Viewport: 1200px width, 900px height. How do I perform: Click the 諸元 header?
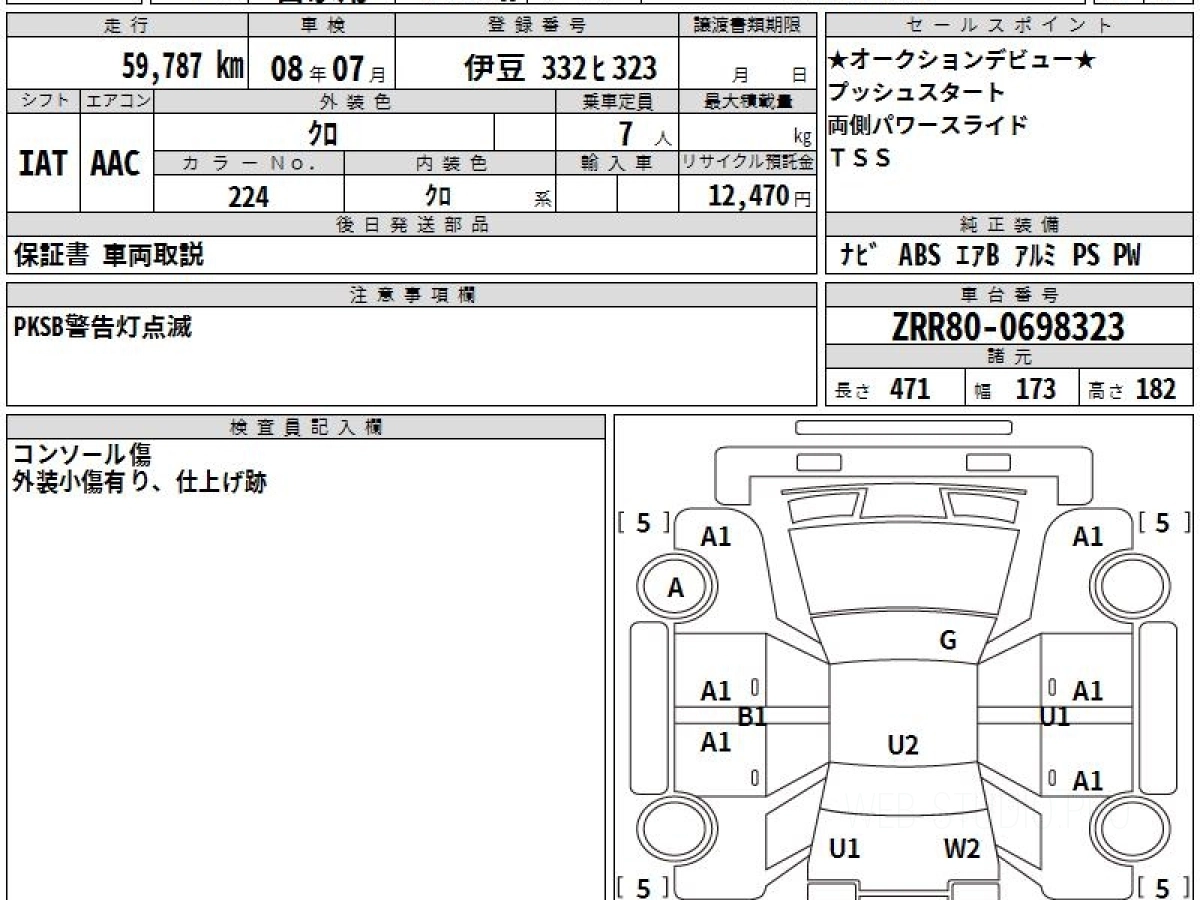point(1009,357)
